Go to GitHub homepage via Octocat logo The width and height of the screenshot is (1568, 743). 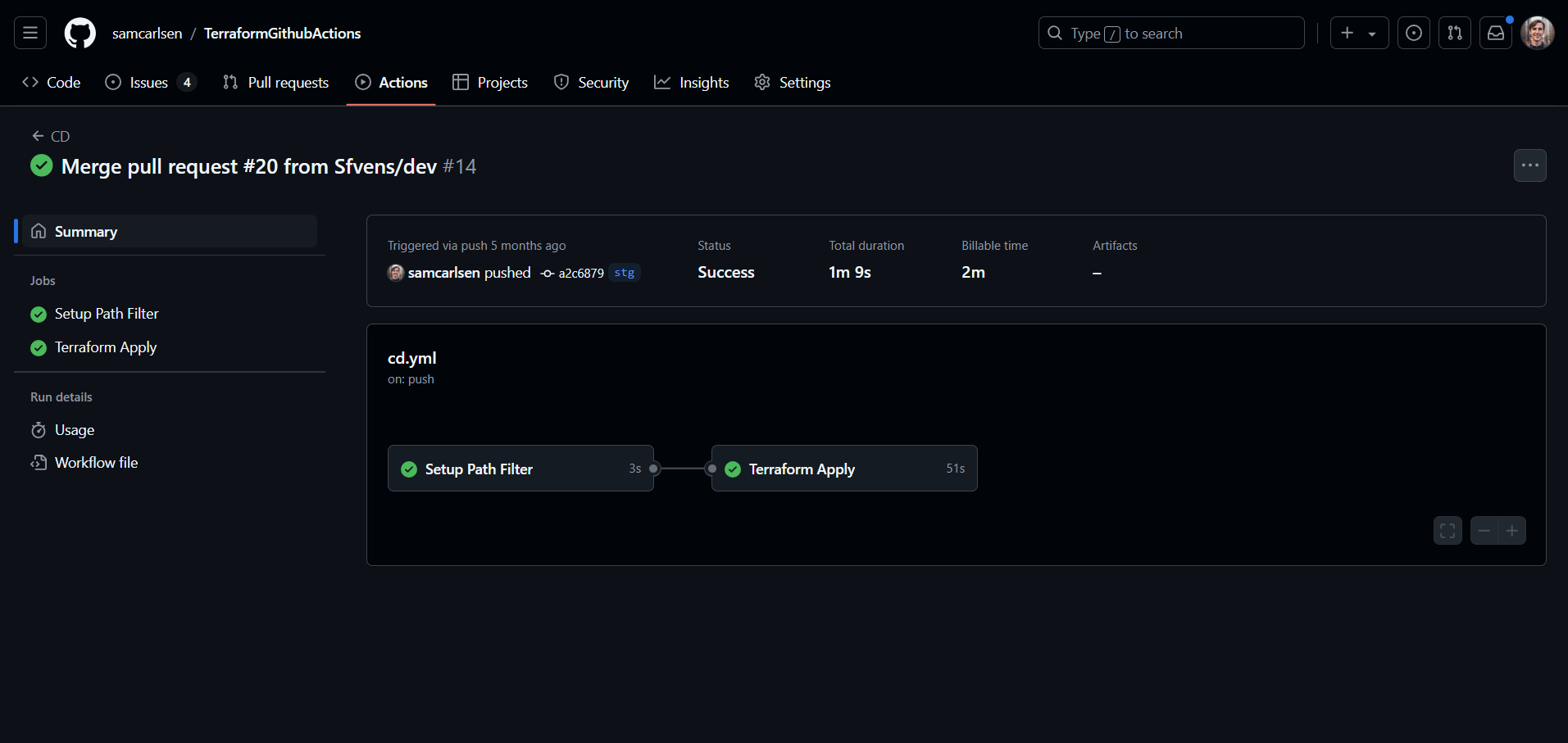[80, 33]
